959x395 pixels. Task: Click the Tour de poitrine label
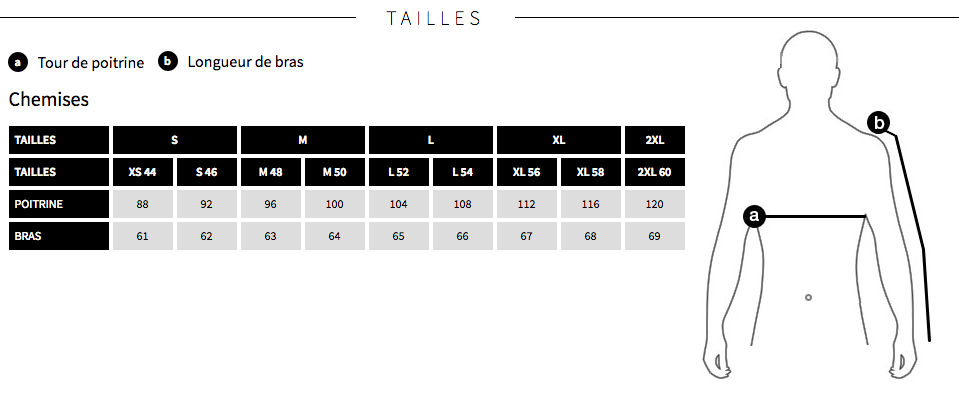[x=91, y=62]
